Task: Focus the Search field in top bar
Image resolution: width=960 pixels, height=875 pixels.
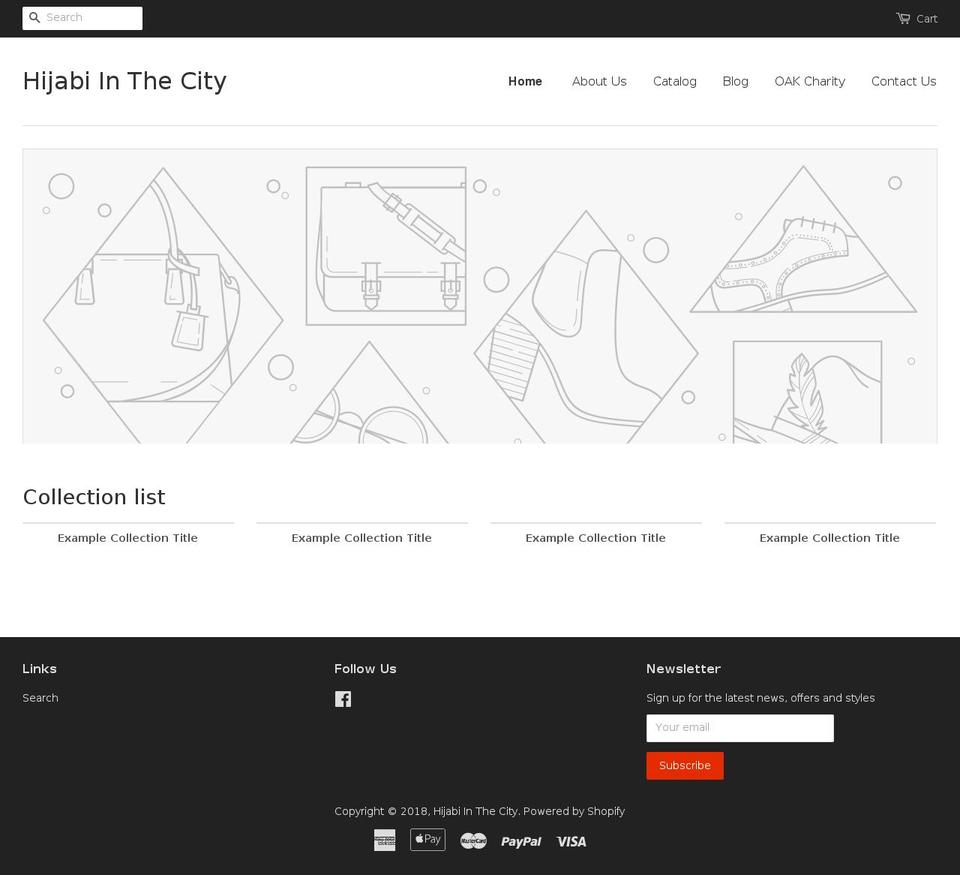Action: tap(83, 18)
